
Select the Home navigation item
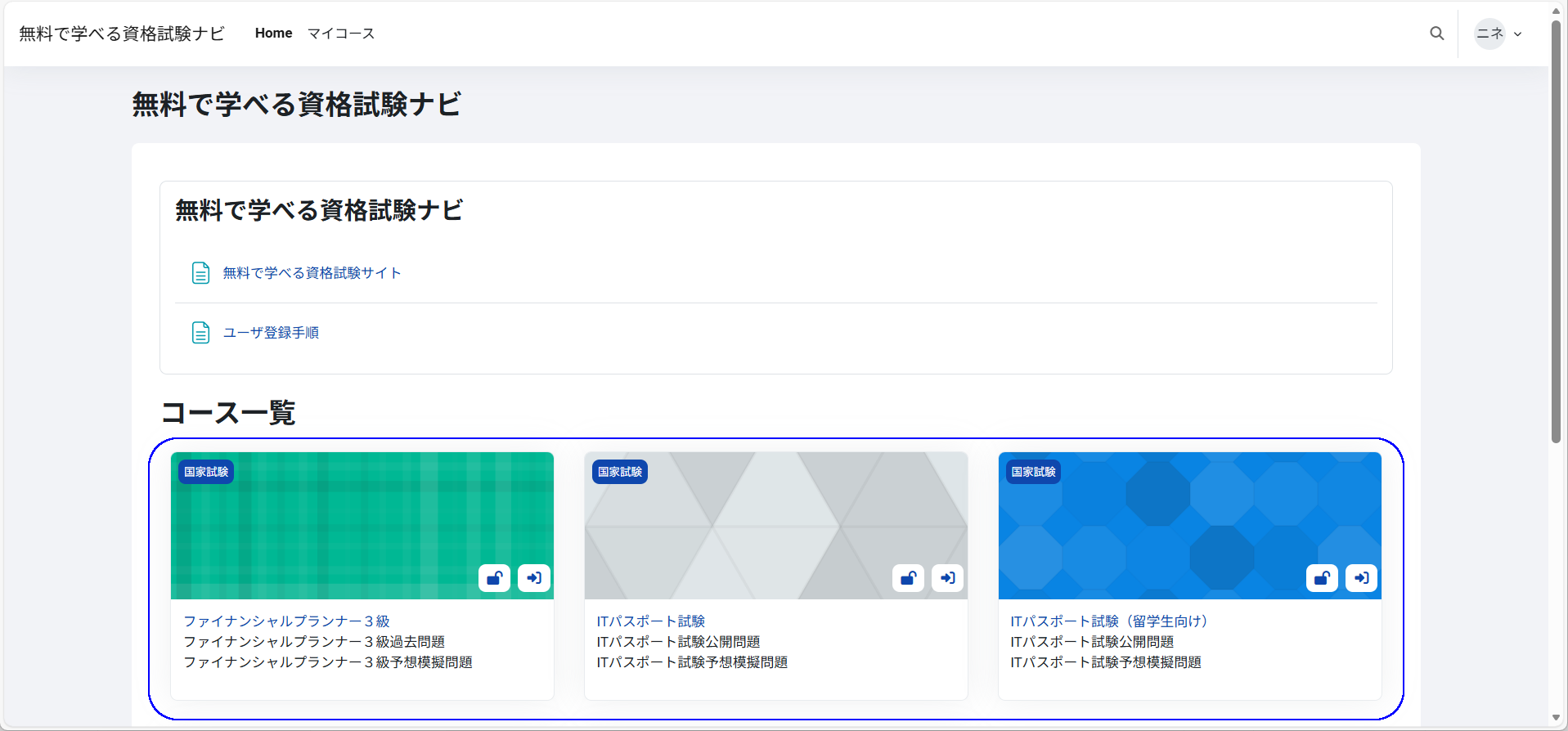pos(273,34)
